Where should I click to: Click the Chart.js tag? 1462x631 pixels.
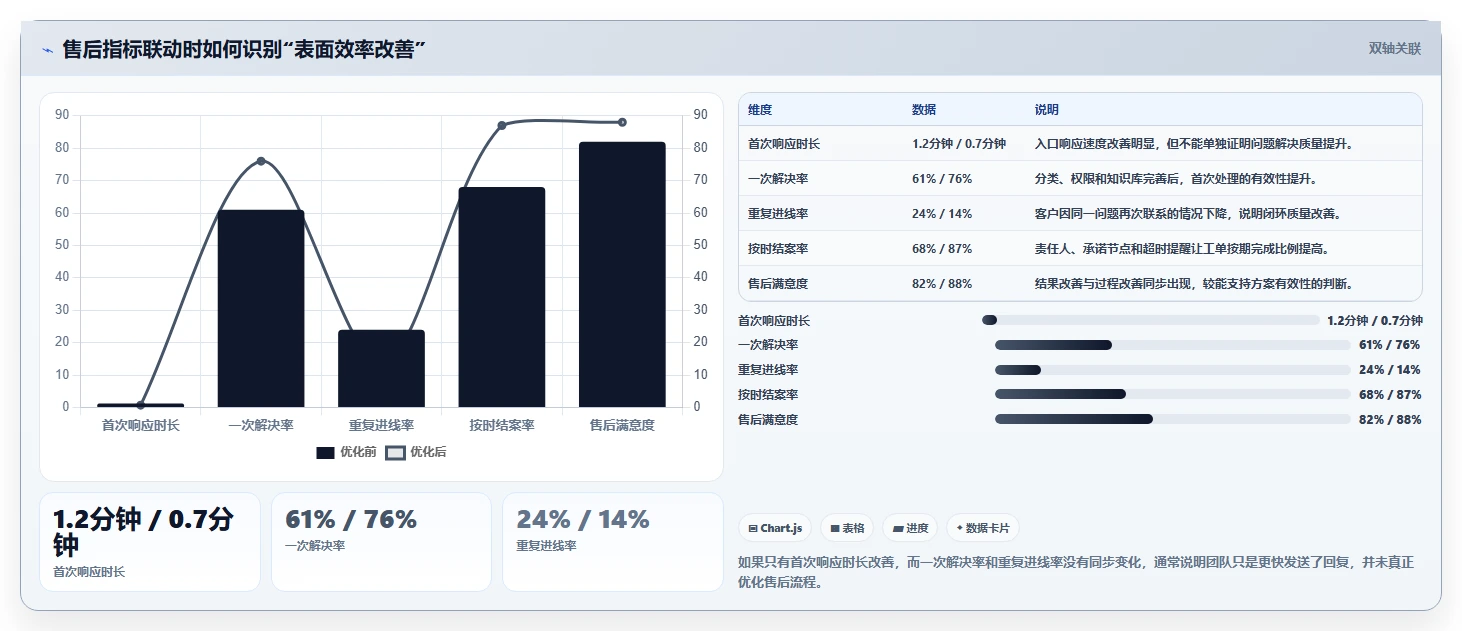click(x=775, y=528)
